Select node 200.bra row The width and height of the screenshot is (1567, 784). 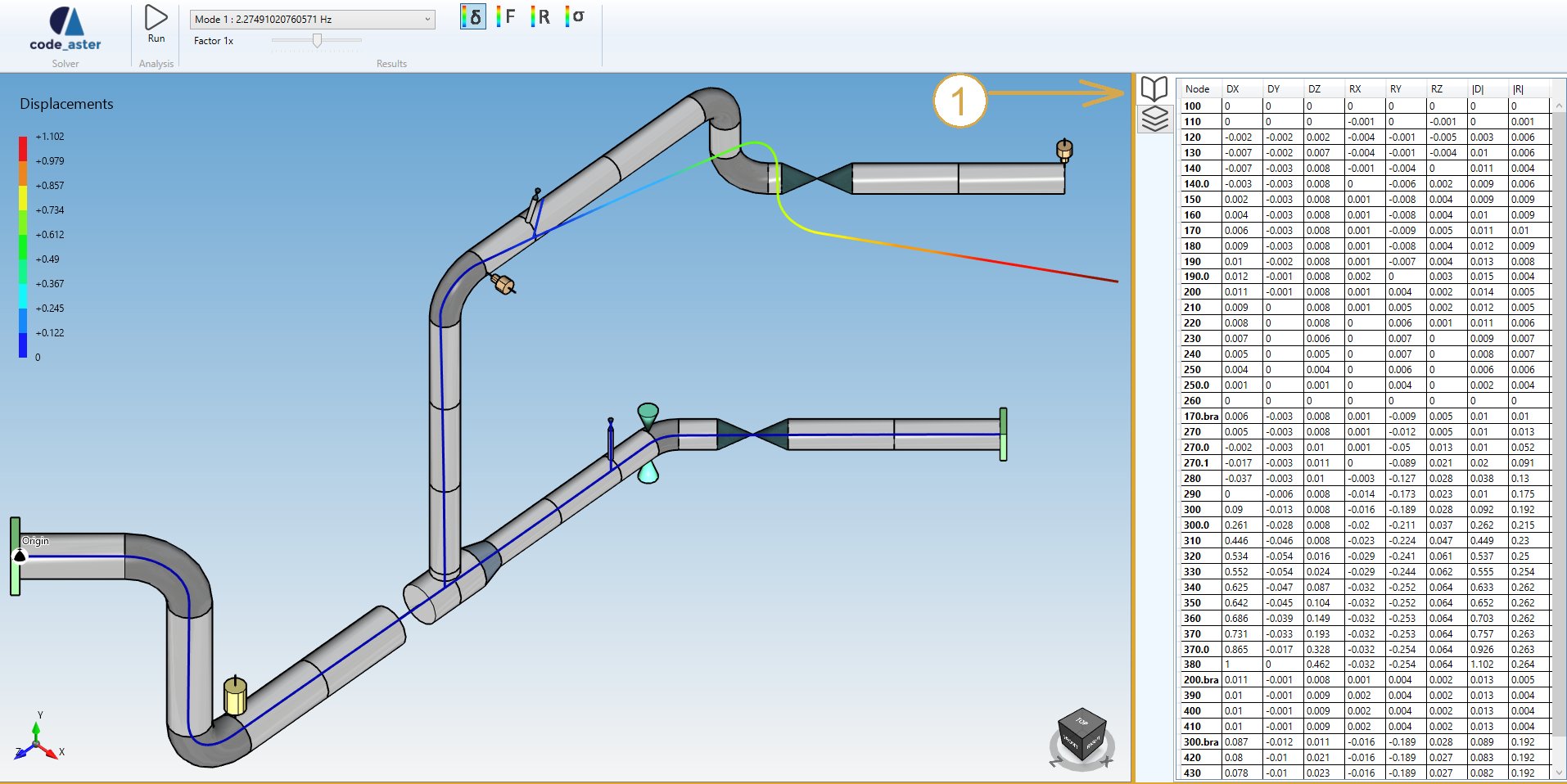tap(1365, 680)
